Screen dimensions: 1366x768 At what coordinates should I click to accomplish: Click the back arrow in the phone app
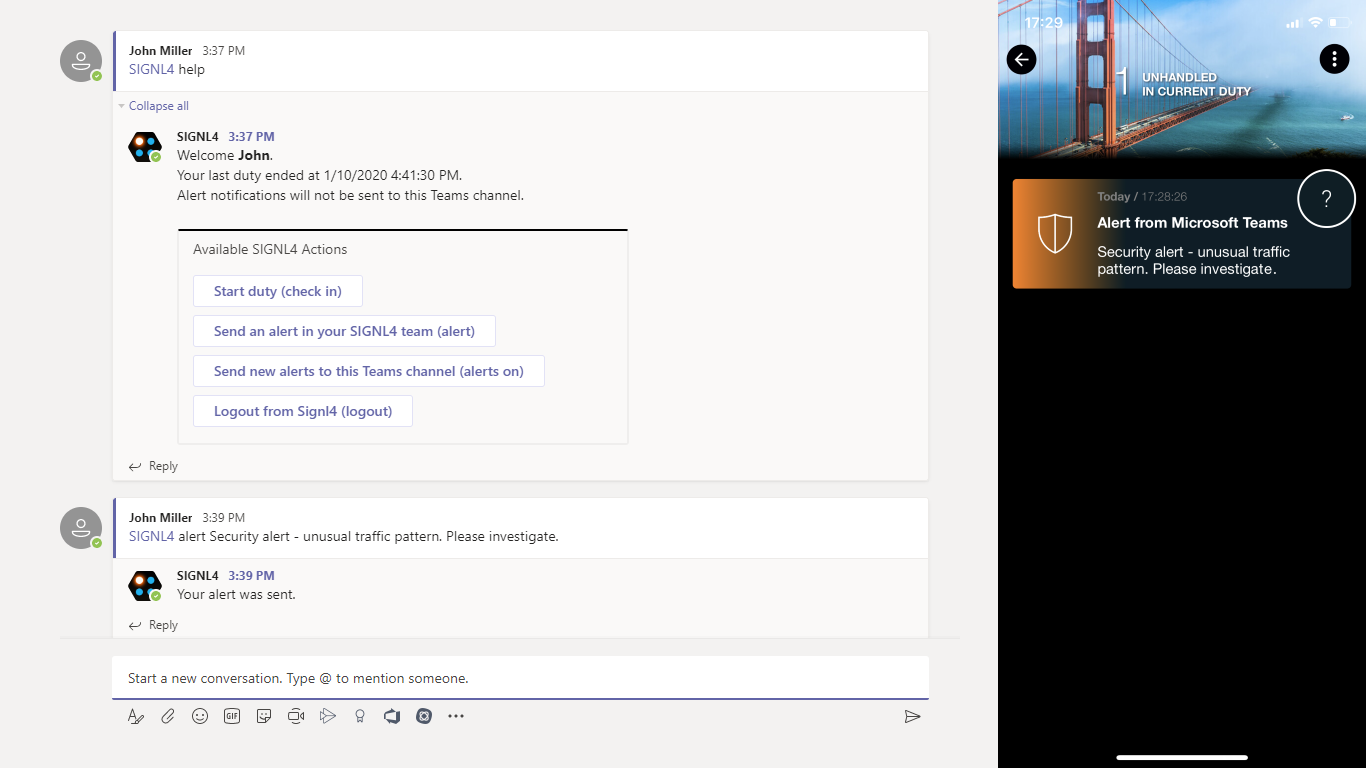pyautogui.click(x=1021, y=59)
